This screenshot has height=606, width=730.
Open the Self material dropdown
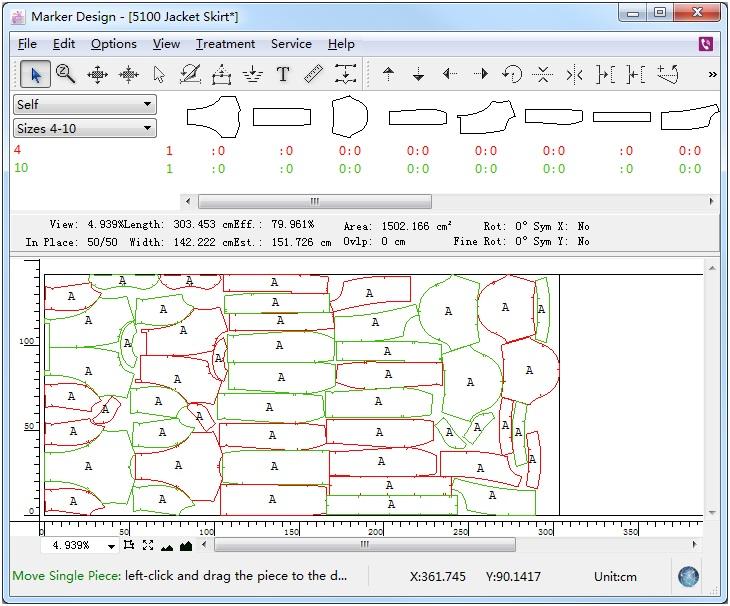(147, 104)
